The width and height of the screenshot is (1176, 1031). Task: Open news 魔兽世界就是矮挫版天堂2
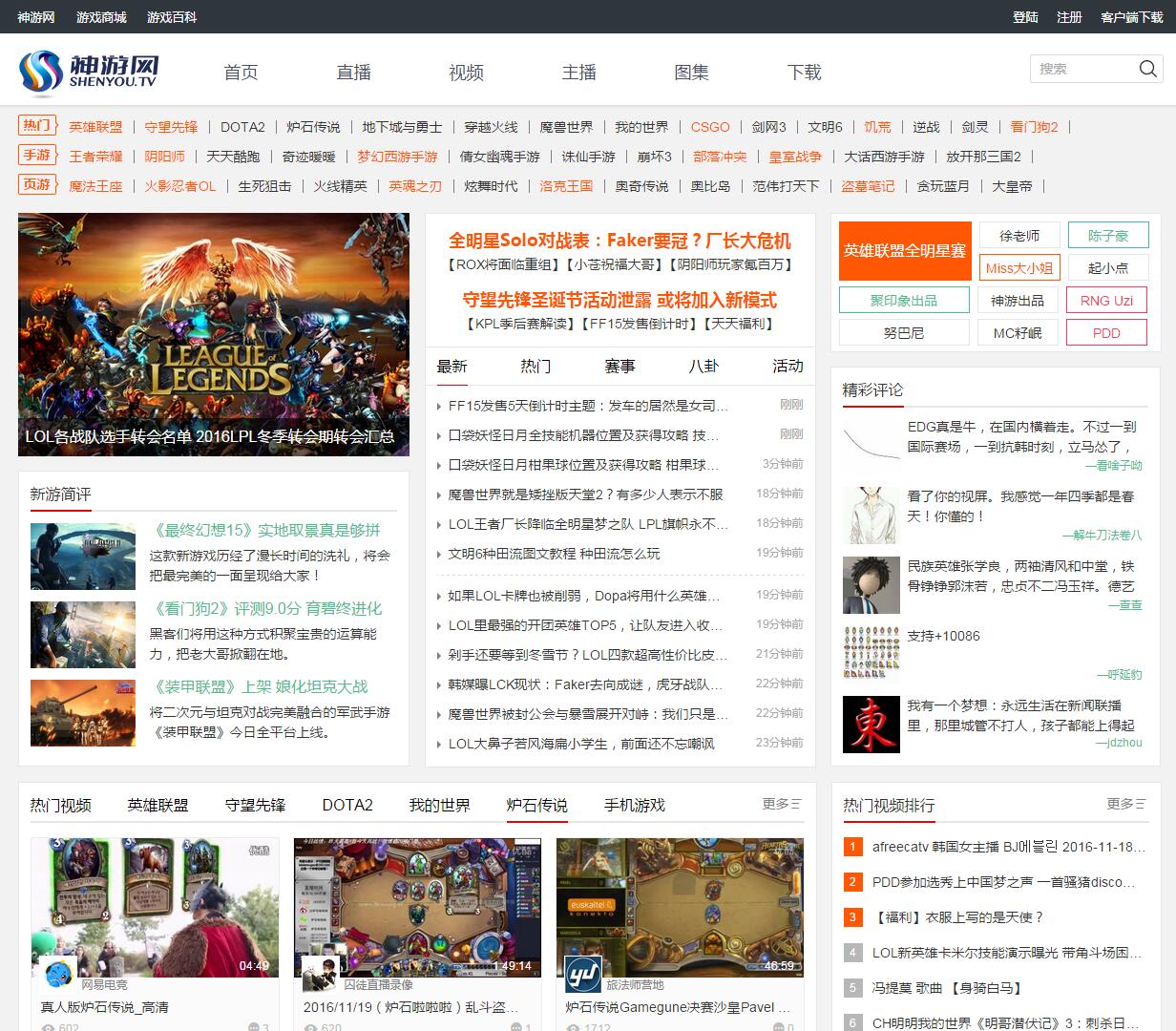[585, 494]
